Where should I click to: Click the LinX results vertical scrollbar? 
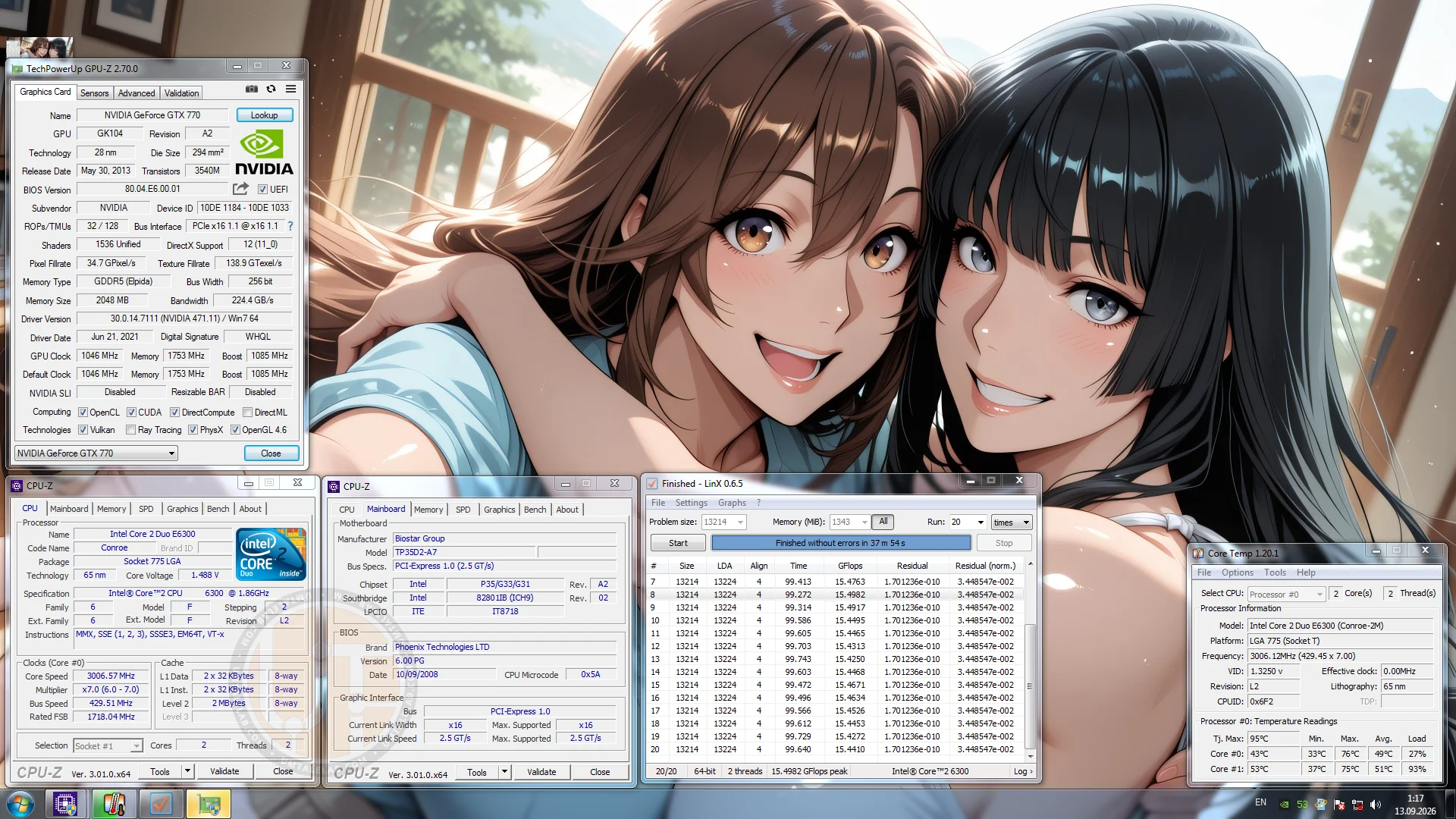pyautogui.click(x=1030, y=660)
